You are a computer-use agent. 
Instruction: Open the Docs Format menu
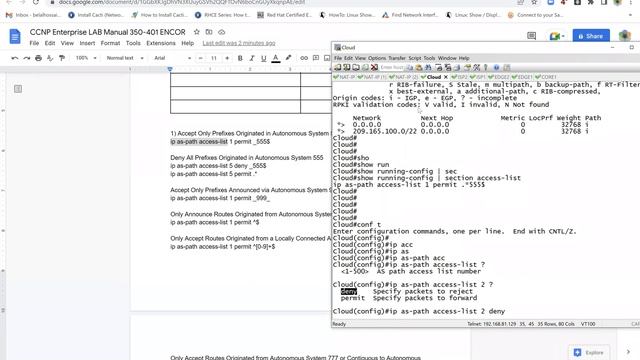click(x=110, y=43)
